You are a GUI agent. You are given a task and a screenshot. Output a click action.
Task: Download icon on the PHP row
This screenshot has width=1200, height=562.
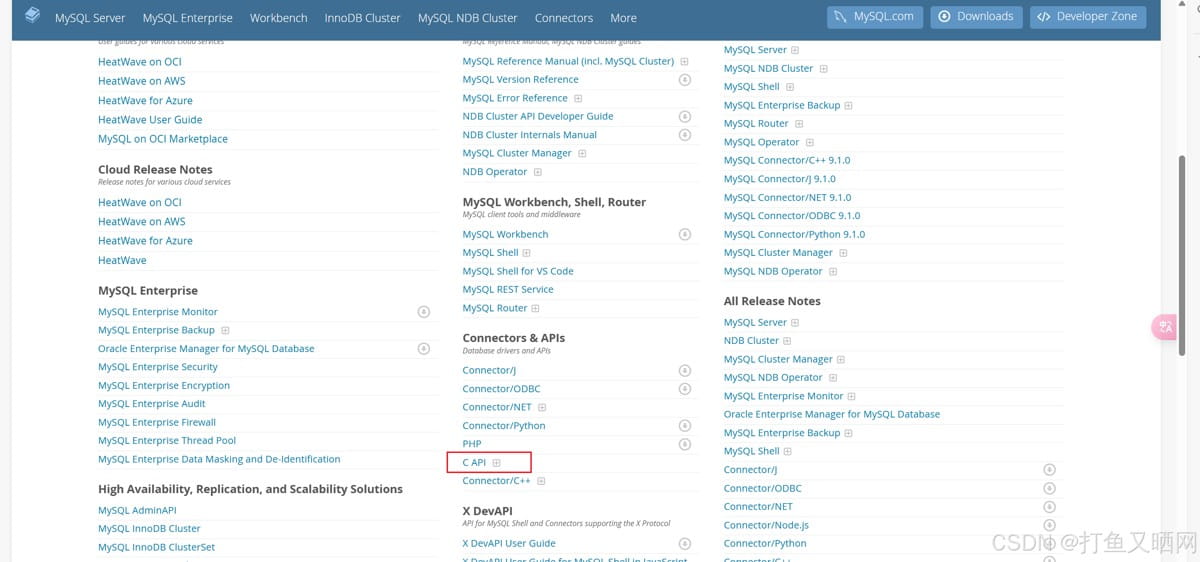tap(685, 444)
